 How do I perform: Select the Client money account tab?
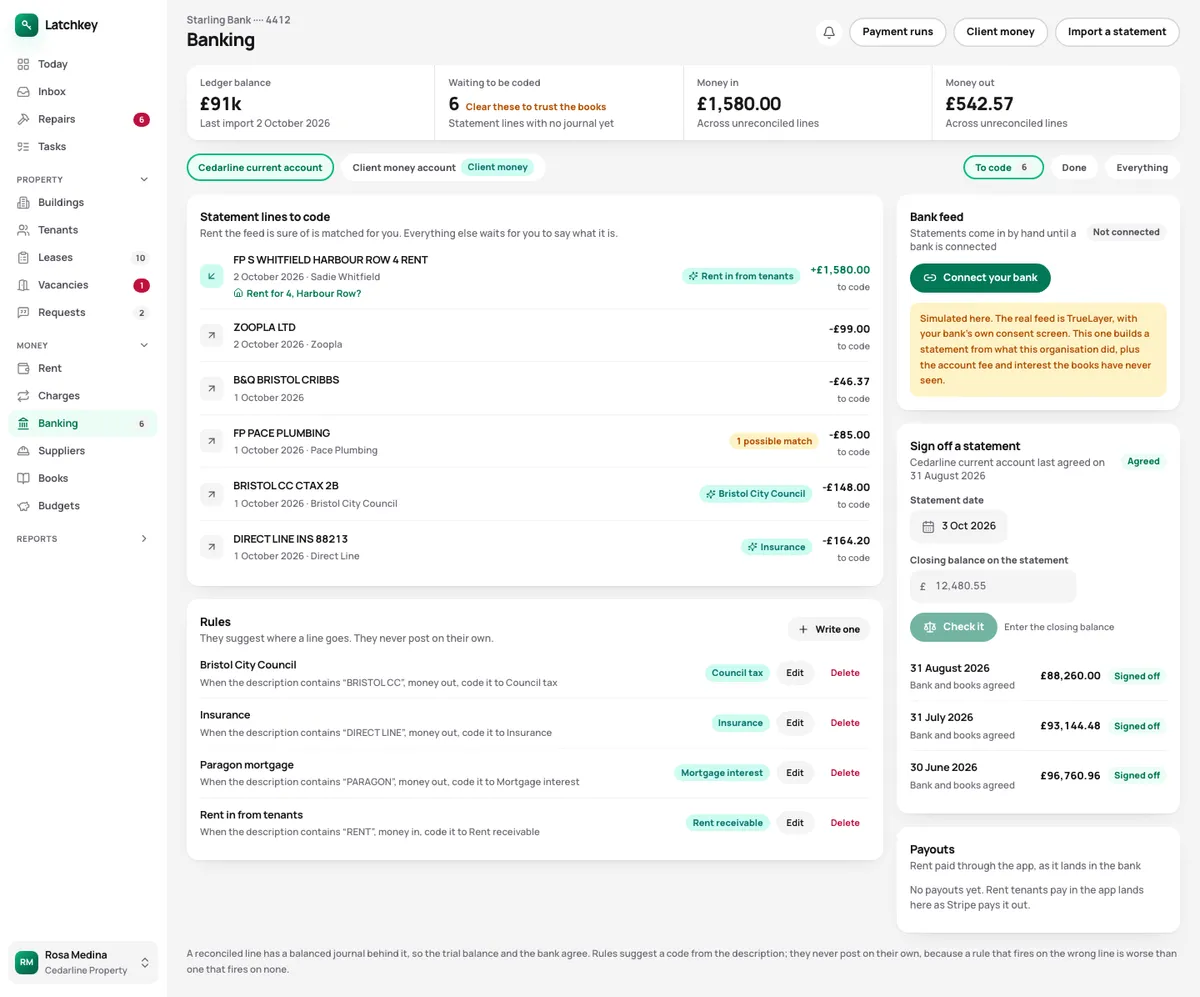click(443, 168)
